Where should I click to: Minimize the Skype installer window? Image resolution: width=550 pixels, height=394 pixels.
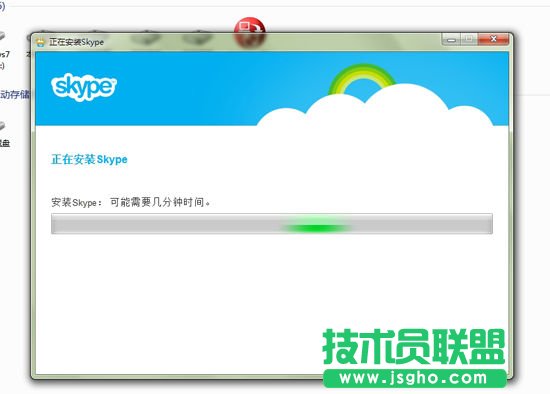(x=451, y=40)
